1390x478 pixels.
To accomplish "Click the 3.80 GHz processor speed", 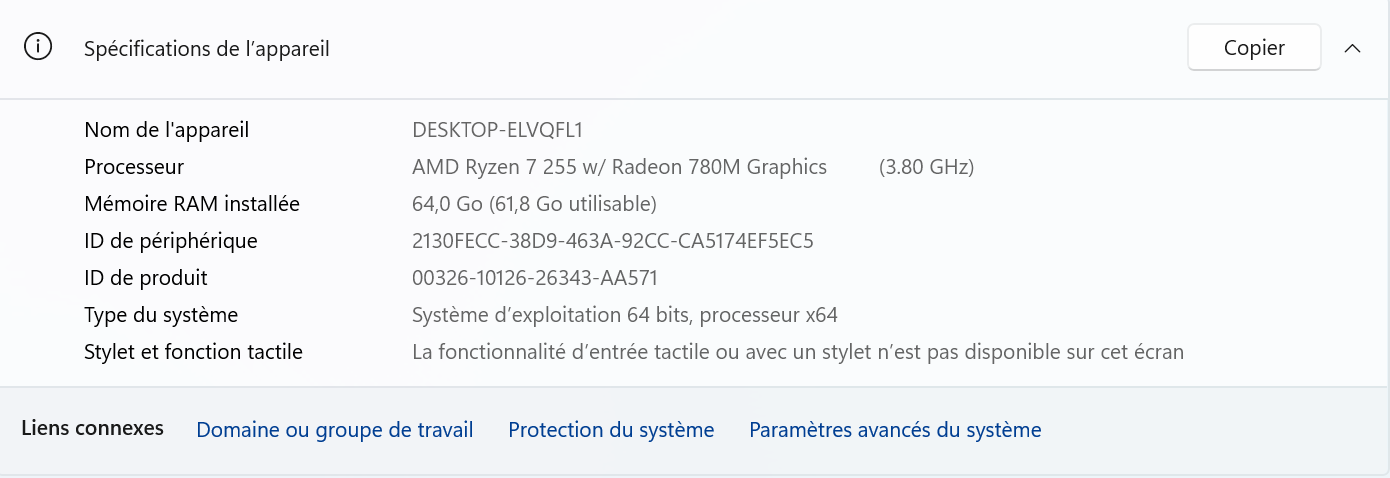I will pos(926,167).
